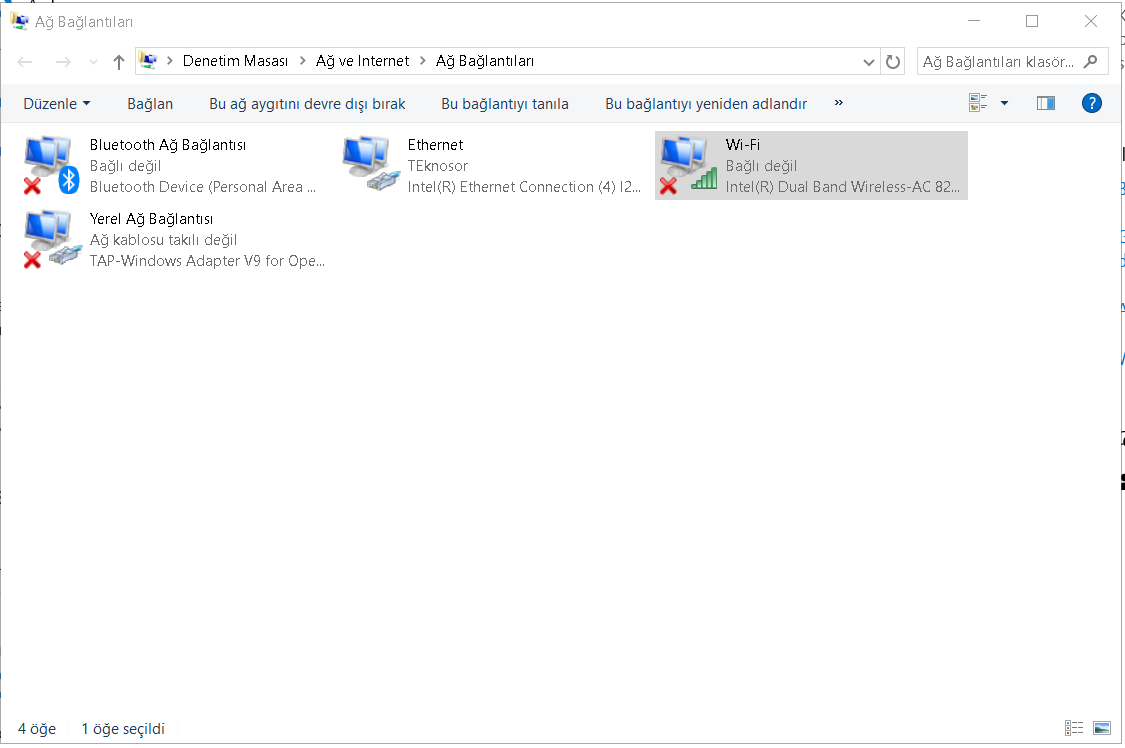Viewport: 1125px width, 748px height.
Task: Click Bluetooth Device (Personal Area description
Action: pyautogui.click(x=202, y=186)
